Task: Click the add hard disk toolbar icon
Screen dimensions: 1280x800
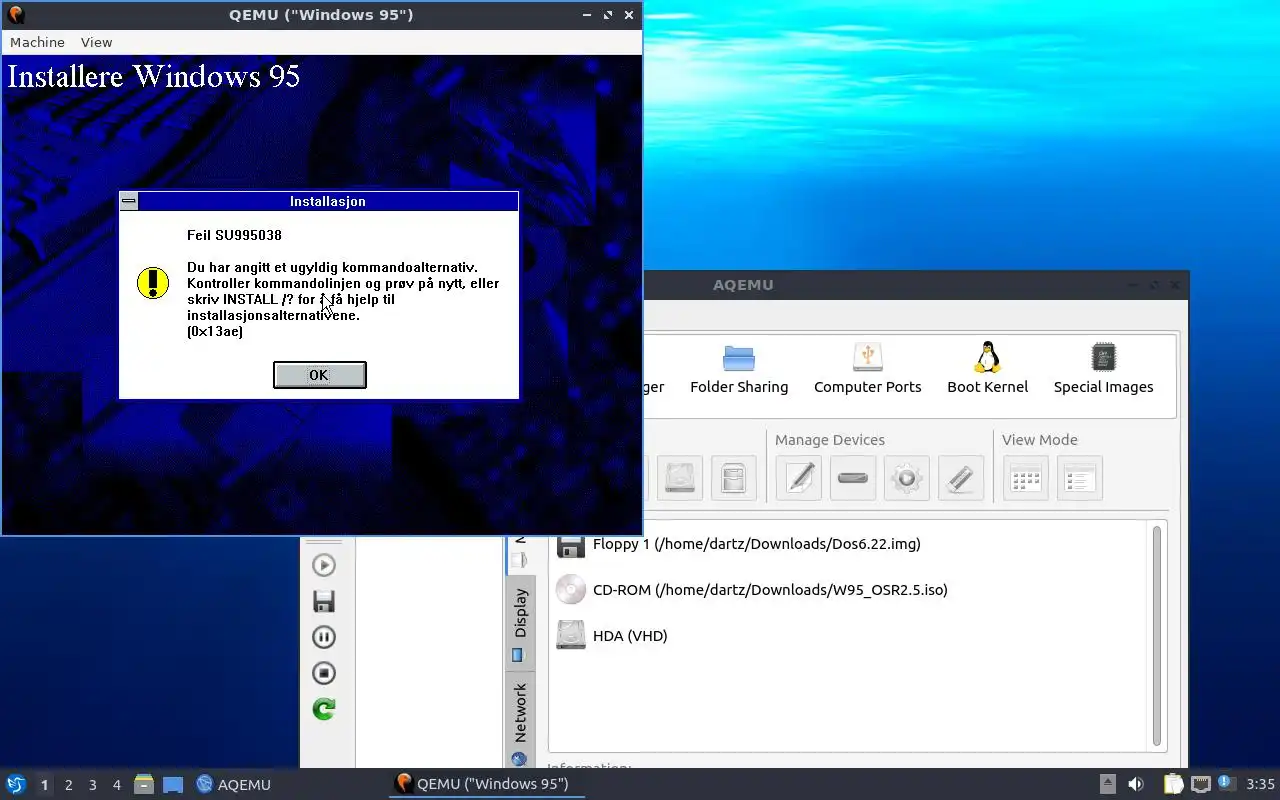Action: (x=679, y=478)
